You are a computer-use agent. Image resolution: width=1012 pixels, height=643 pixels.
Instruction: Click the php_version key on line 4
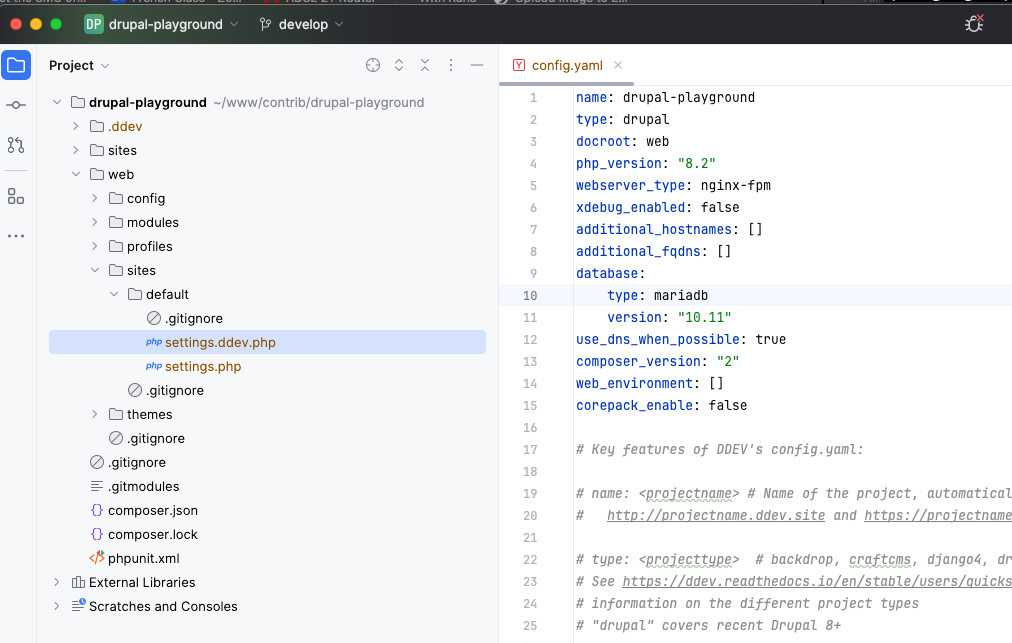[619, 163]
